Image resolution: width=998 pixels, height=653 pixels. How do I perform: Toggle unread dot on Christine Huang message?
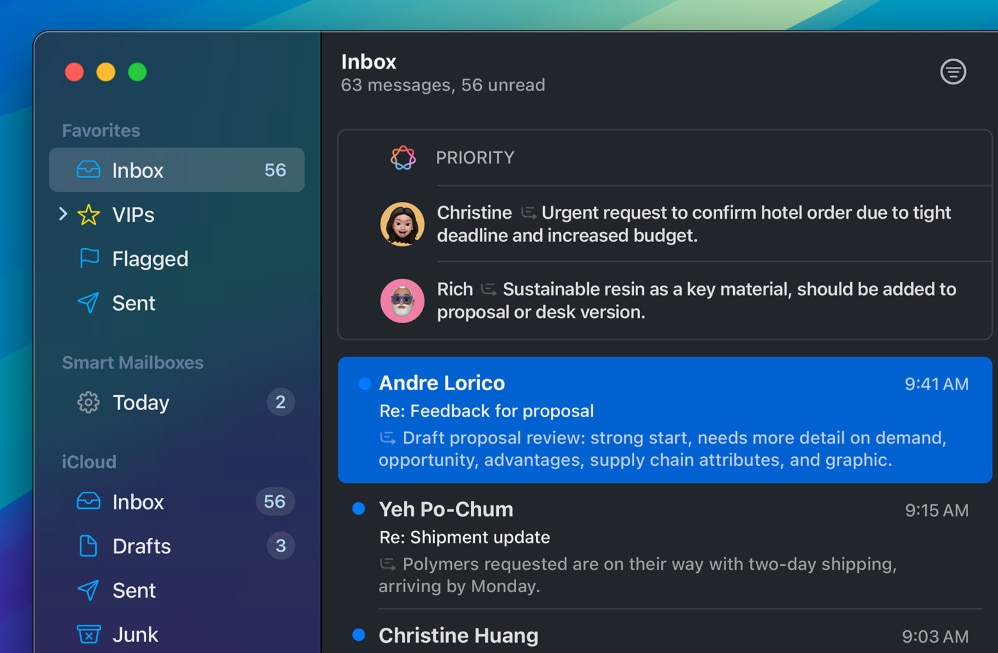coord(358,635)
